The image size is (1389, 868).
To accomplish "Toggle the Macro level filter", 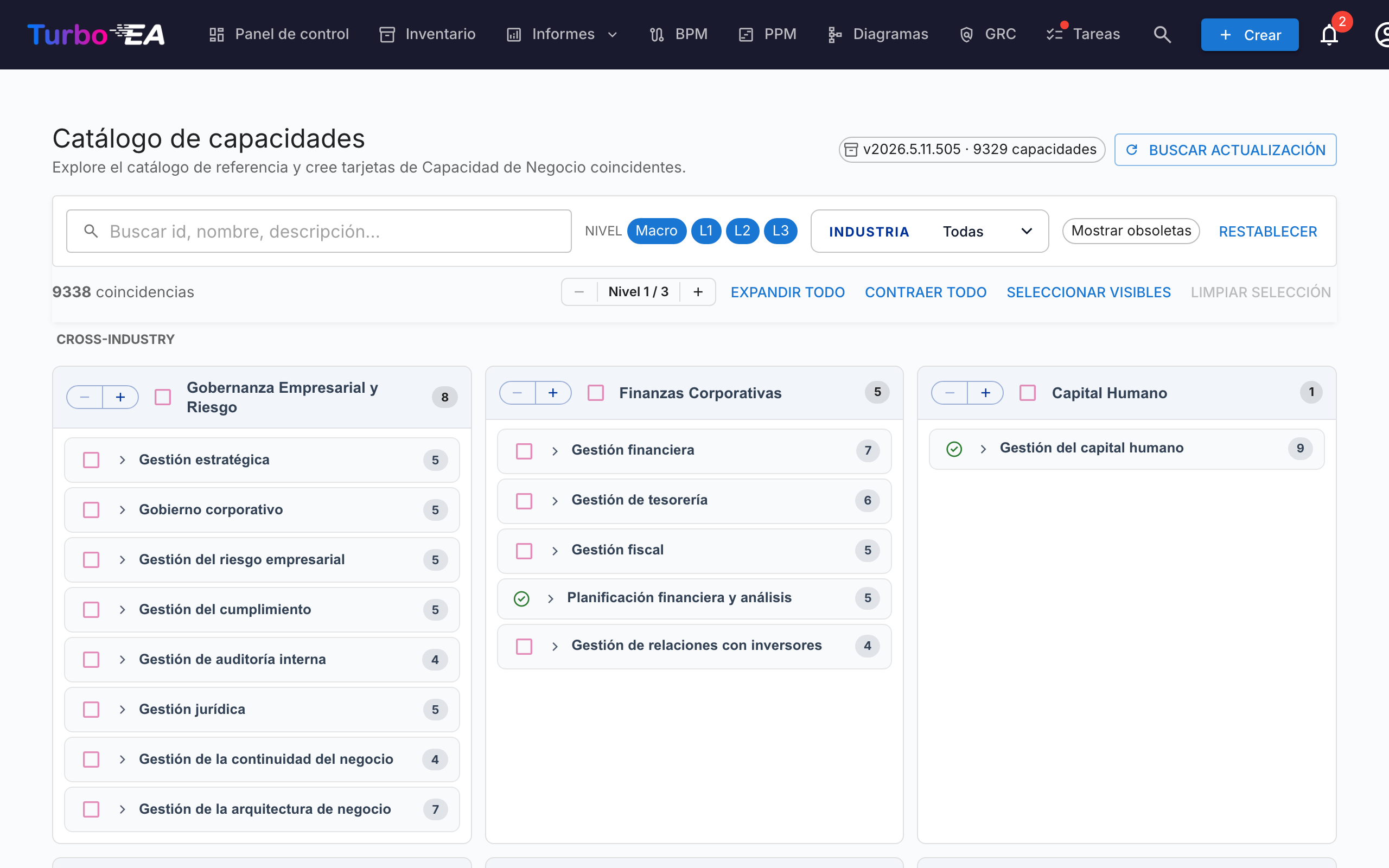I will [x=657, y=231].
